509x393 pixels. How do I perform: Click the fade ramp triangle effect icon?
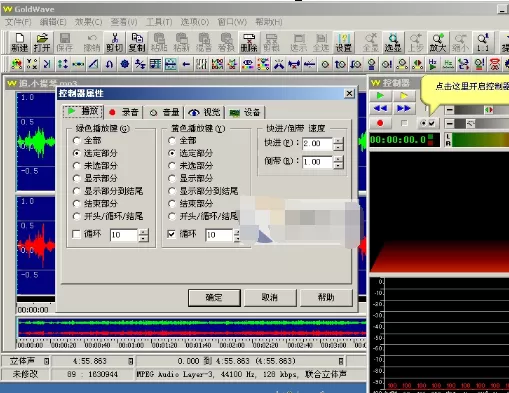pyautogui.click(x=94, y=64)
